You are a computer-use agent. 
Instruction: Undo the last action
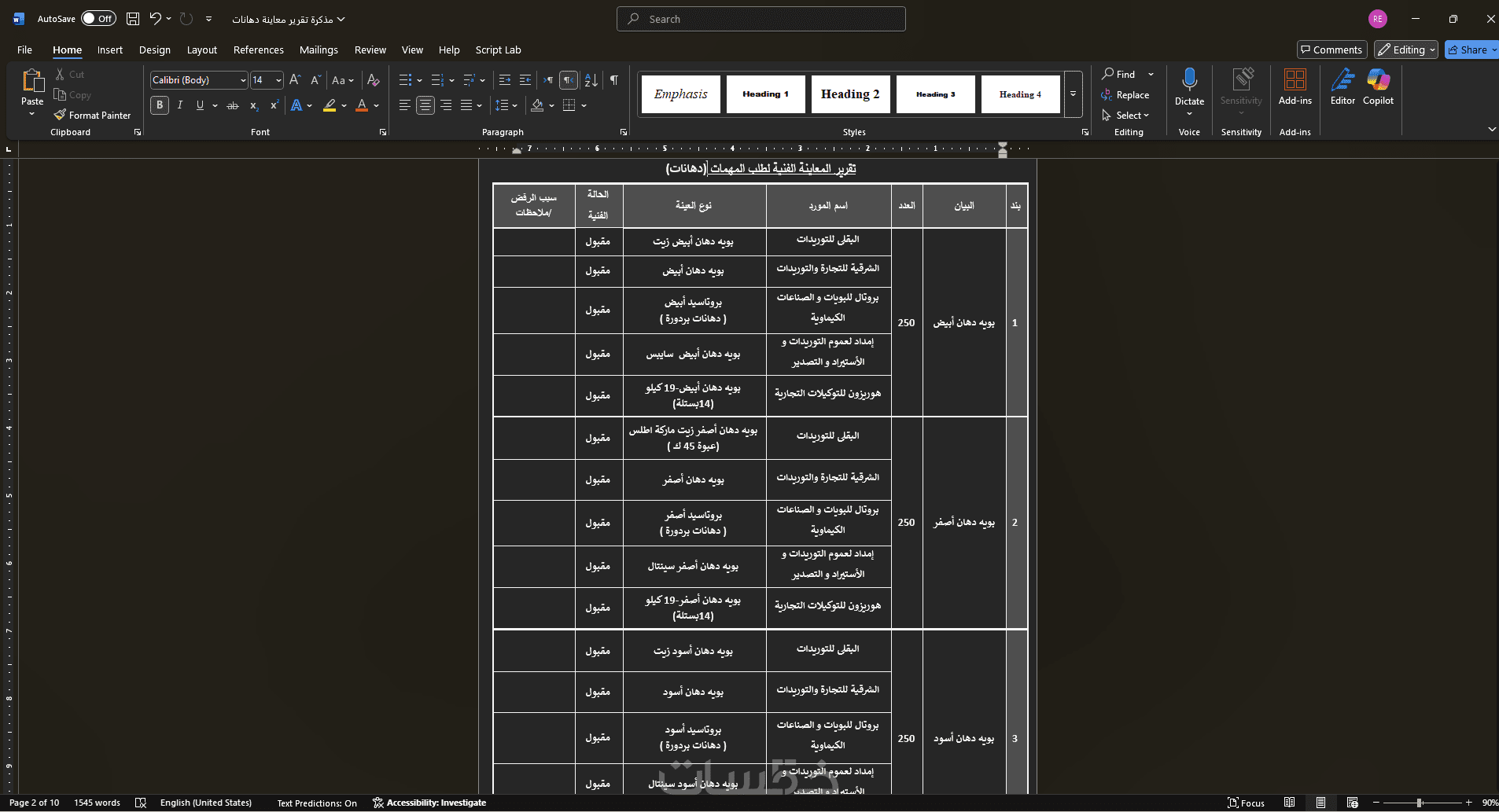click(x=156, y=19)
